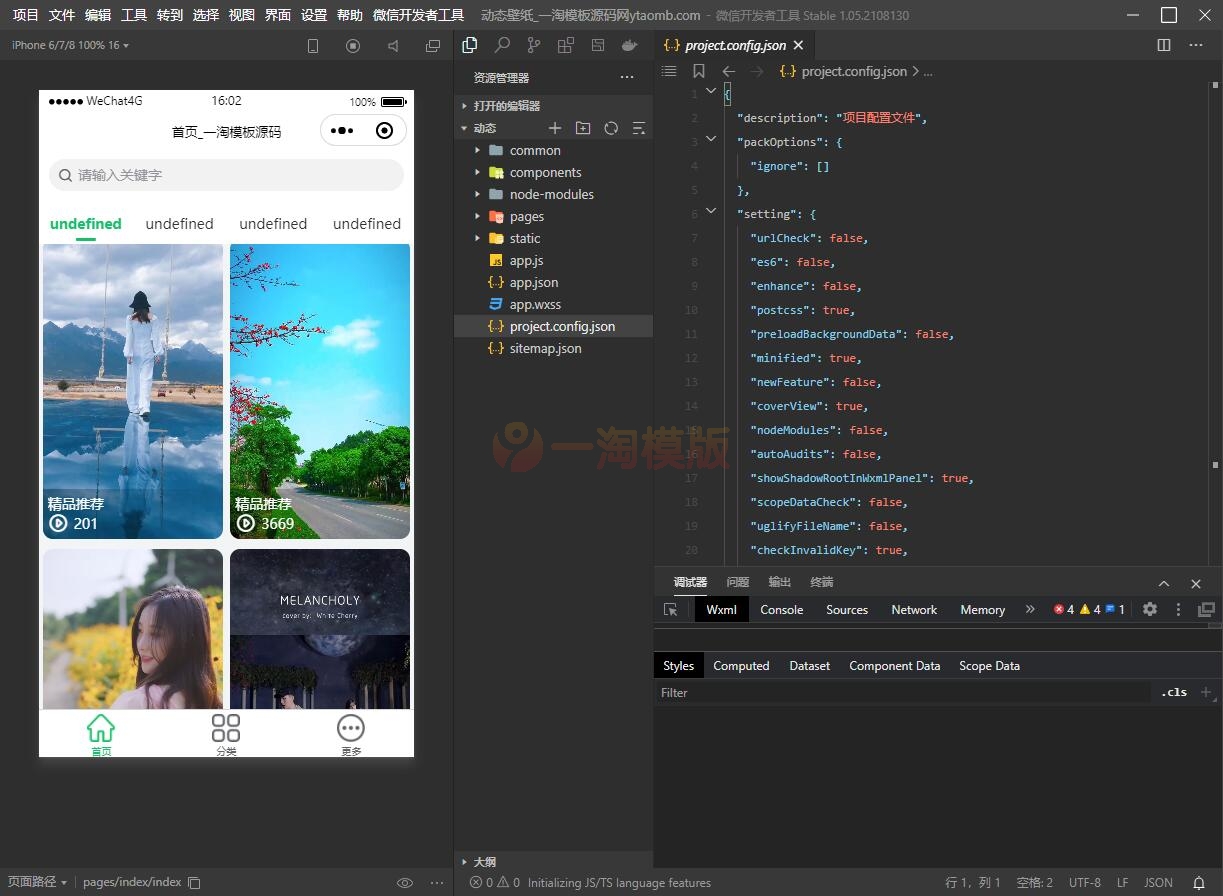Toggle the preview eye icon in simulator footer
Viewport: 1223px width, 896px height.
tap(405, 882)
